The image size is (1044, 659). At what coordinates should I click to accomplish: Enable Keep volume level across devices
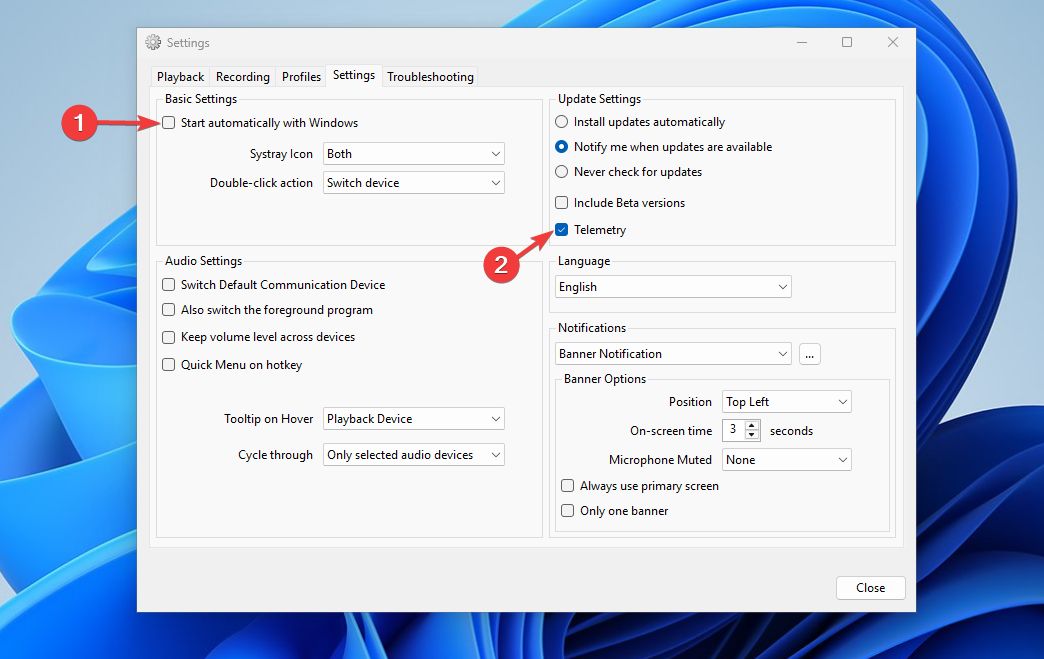[168, 337]
